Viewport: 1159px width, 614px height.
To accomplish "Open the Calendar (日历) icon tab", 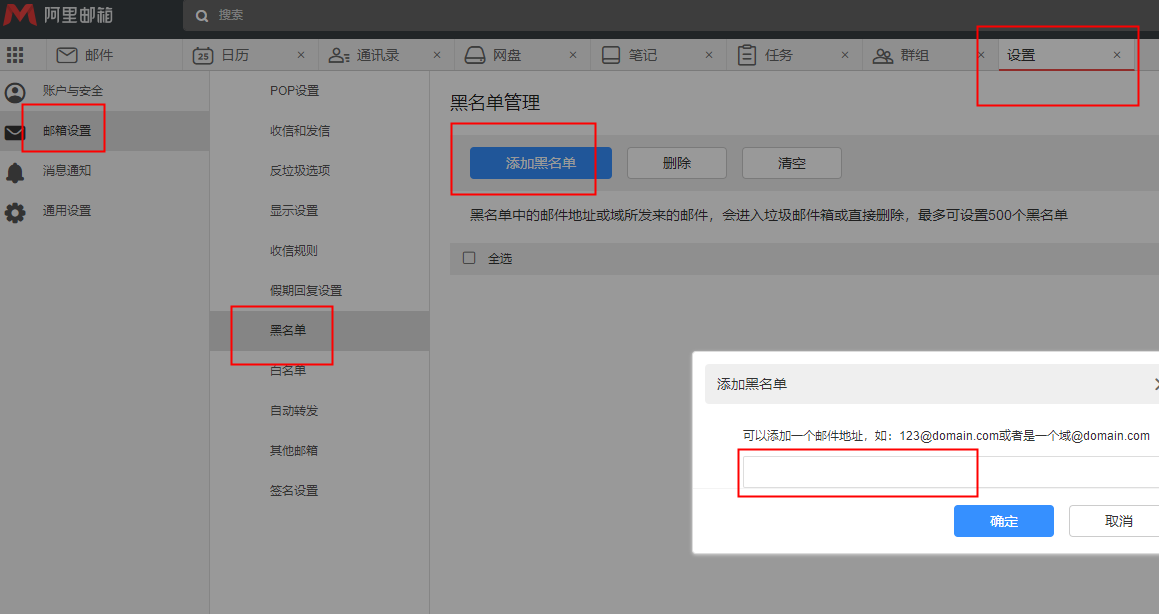I will (x=203, y=56).
